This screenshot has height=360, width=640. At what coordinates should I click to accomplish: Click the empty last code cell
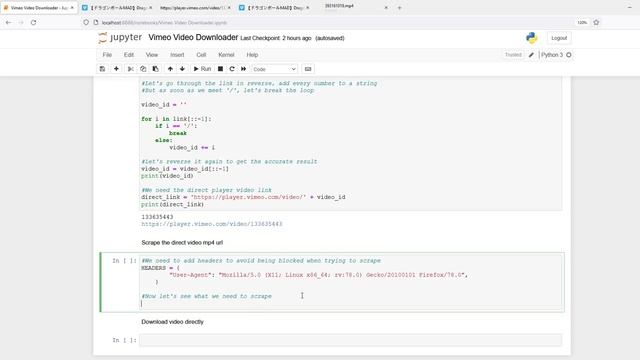tap(351, 340)
